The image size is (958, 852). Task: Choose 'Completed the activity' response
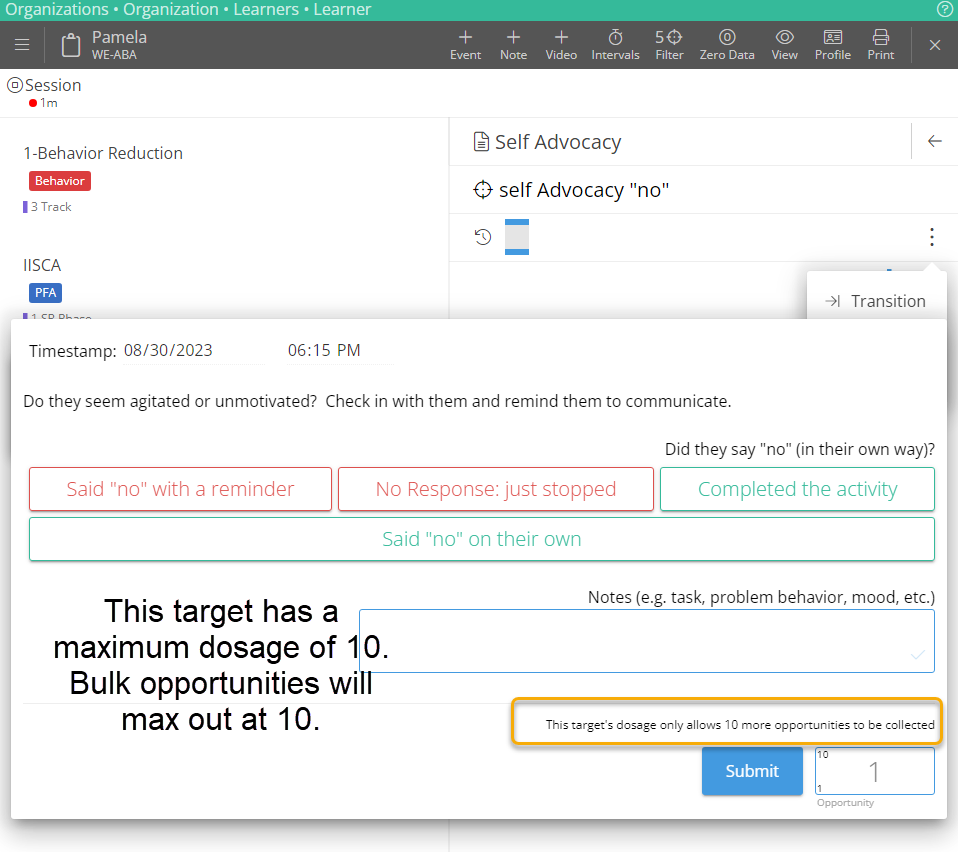797,489
